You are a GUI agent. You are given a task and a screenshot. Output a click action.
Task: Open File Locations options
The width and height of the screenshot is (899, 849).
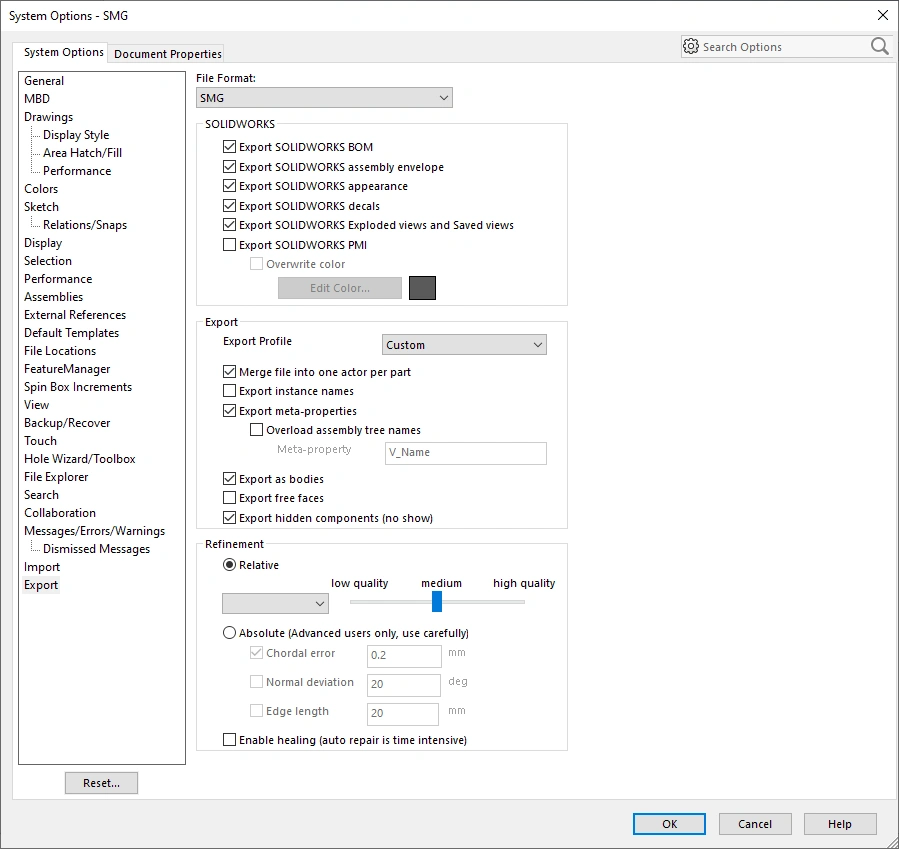pyautogui.click(x=60, y=351)
